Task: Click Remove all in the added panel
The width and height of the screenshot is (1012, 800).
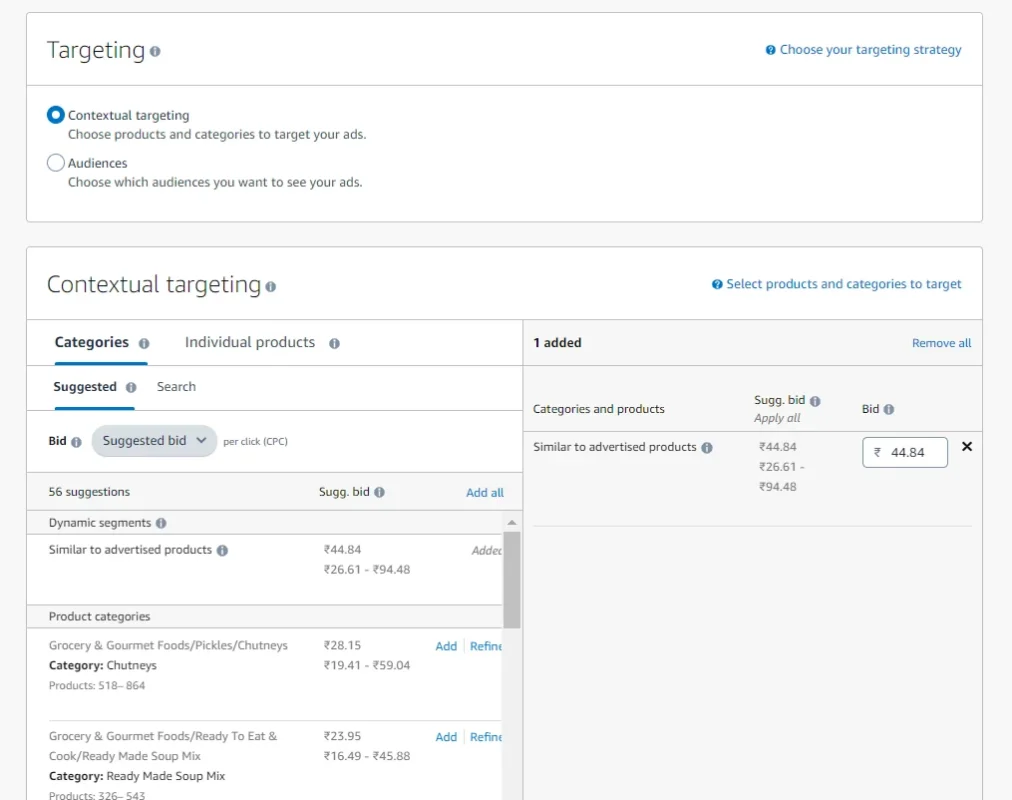Action: pyautogui.click(x=941, y=342)
